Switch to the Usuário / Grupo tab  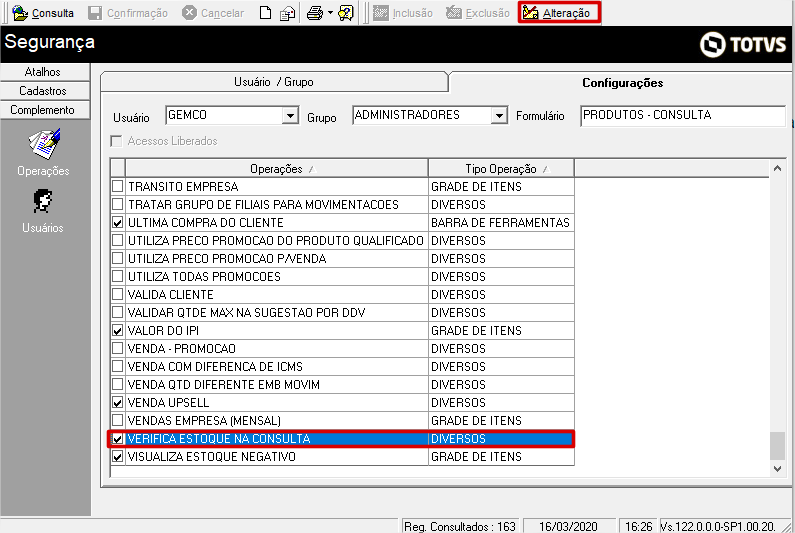click(274, 82)
